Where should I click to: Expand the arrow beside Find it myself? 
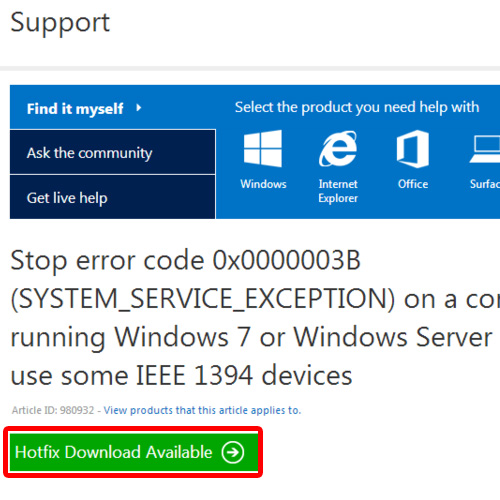[139, 108]
